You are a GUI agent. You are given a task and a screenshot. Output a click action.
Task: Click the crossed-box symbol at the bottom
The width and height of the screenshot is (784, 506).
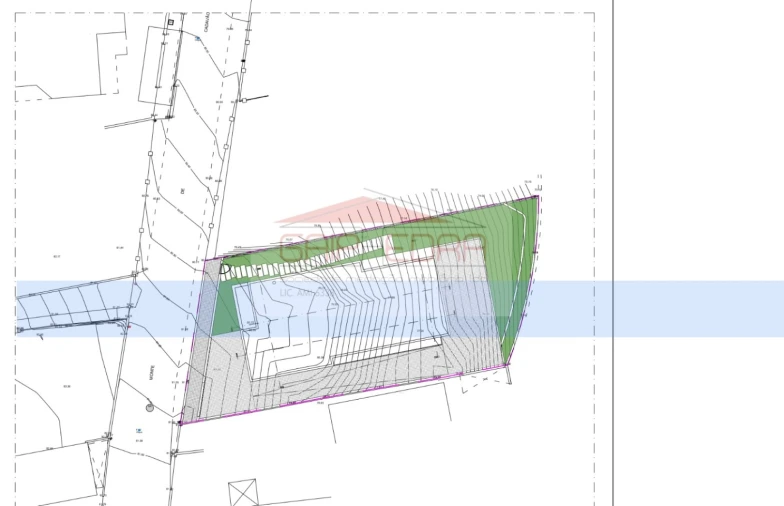coord(244,494)
